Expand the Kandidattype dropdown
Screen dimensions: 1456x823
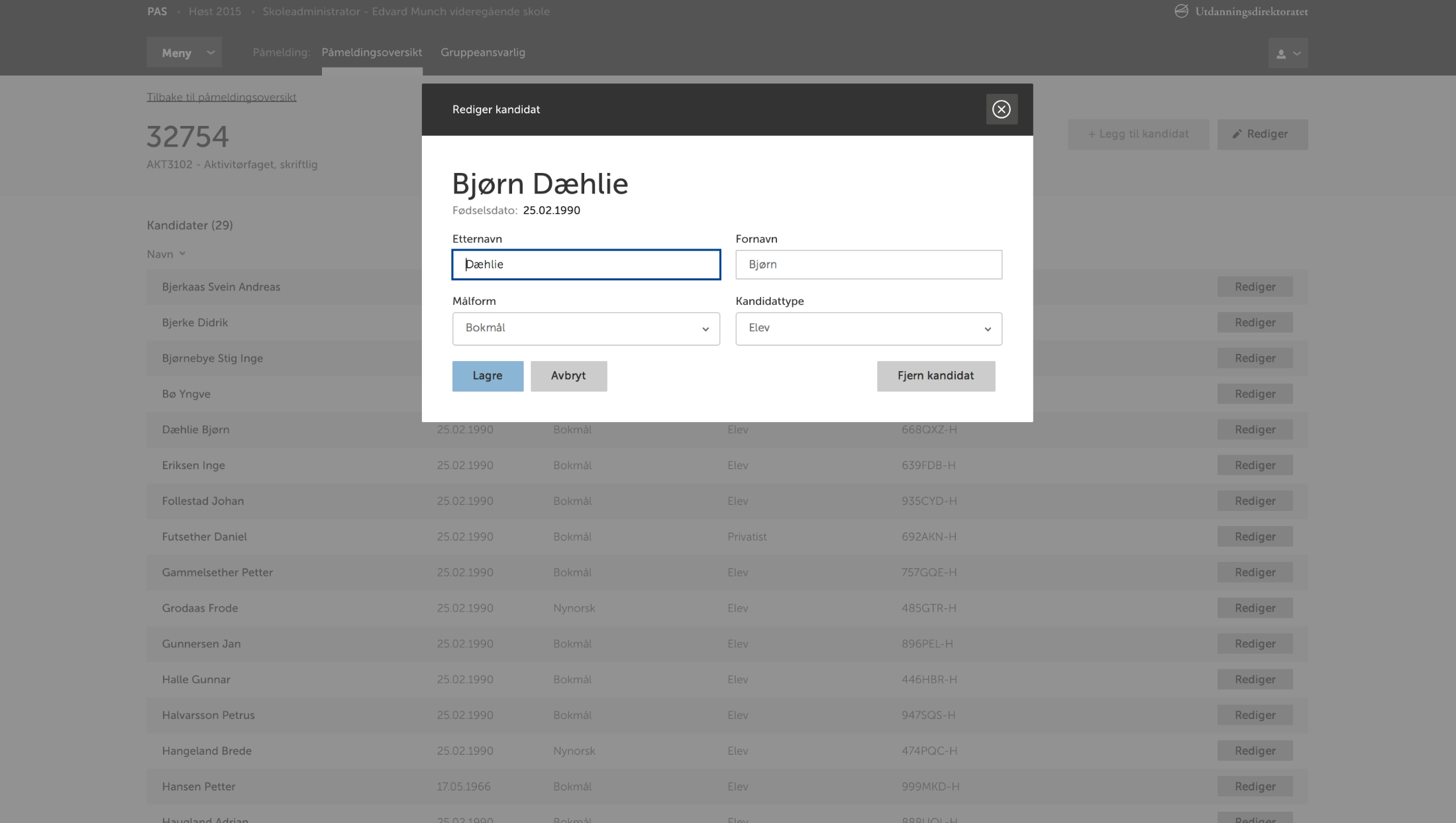868,329
